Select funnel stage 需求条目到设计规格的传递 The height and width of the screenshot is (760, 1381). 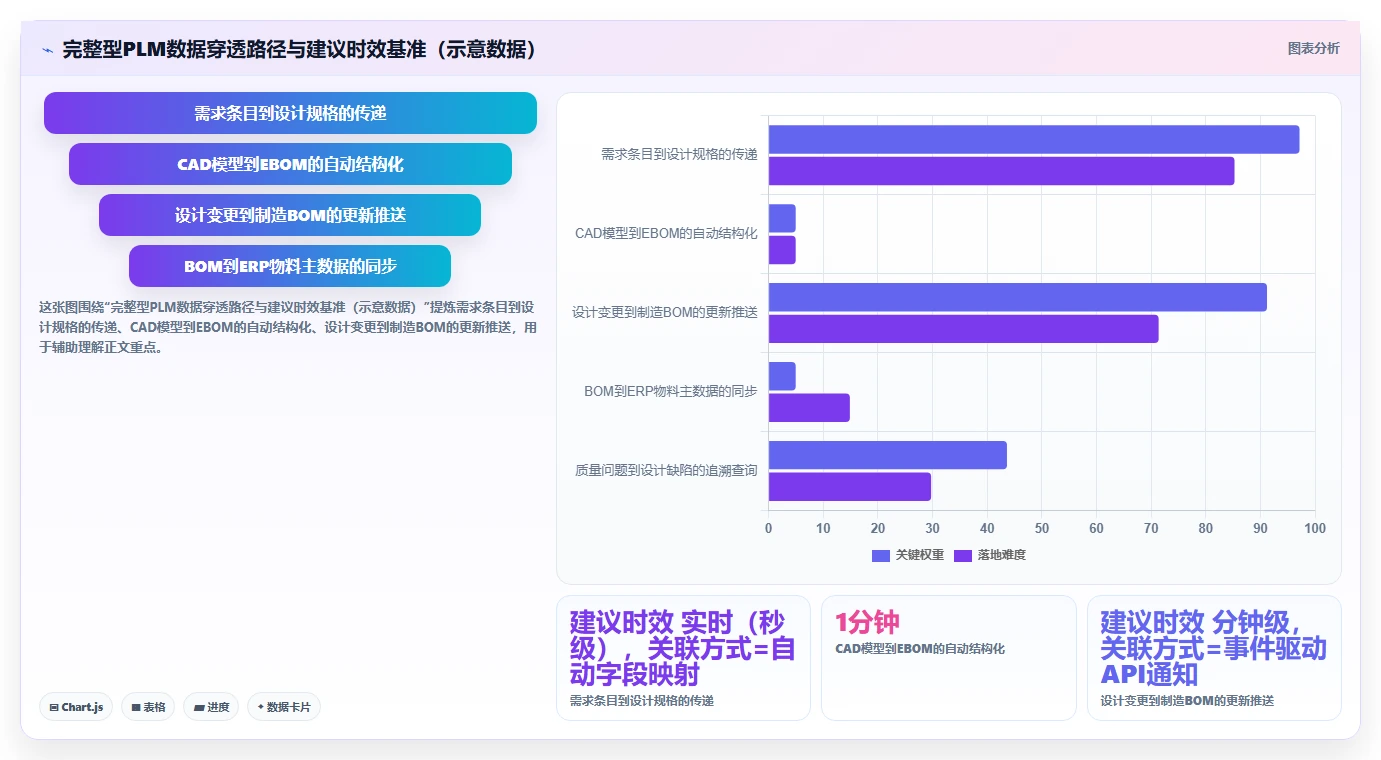pos(290,113)
